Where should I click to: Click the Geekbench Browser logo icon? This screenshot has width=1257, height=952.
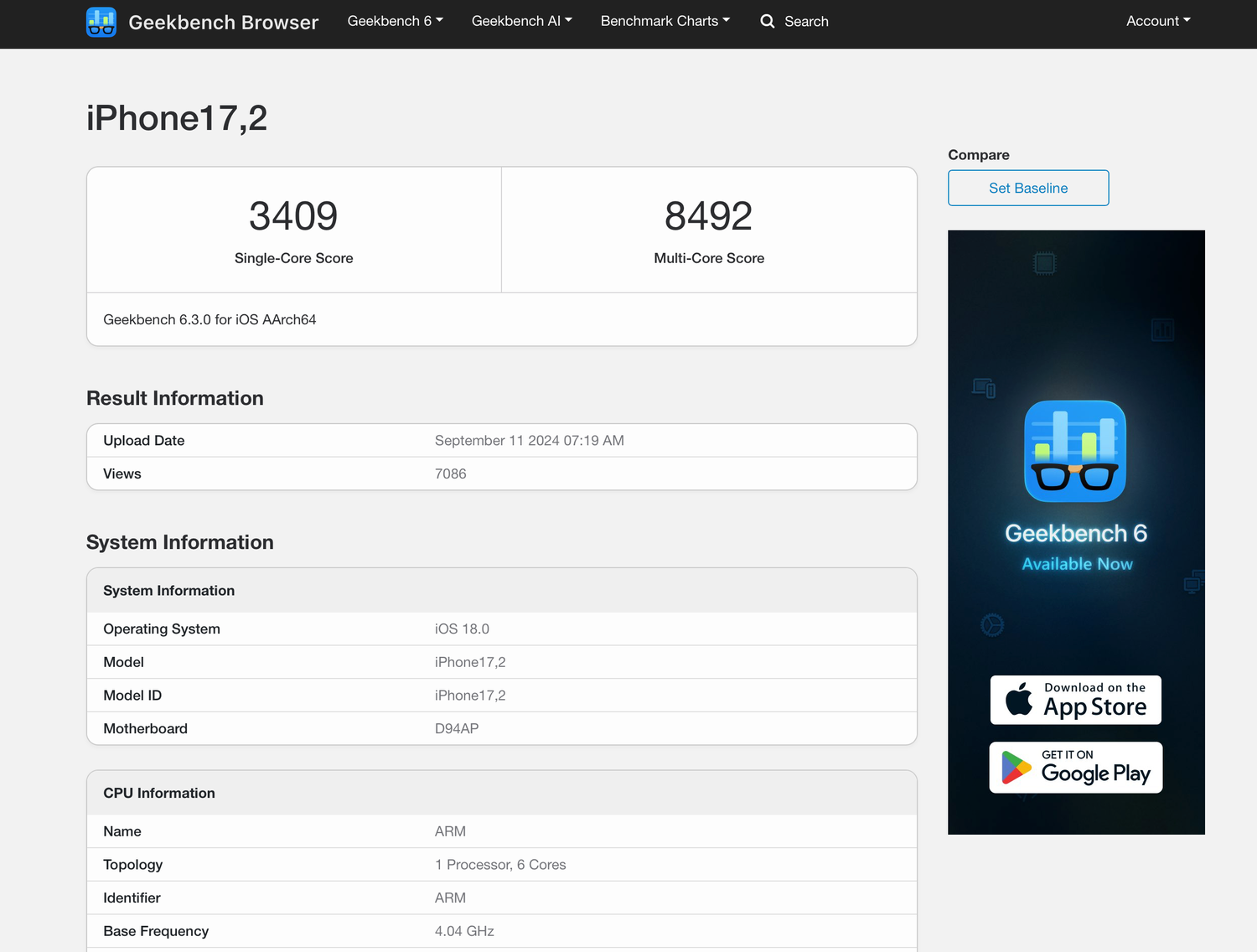tap(101, 22)
